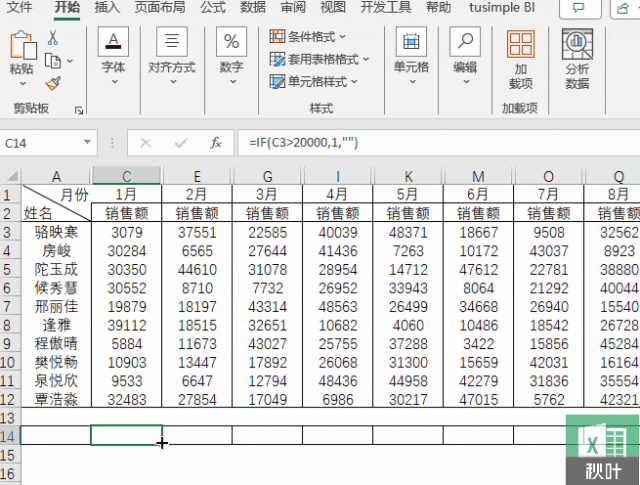Select the Format Painter brush icon

click(53, 84)
